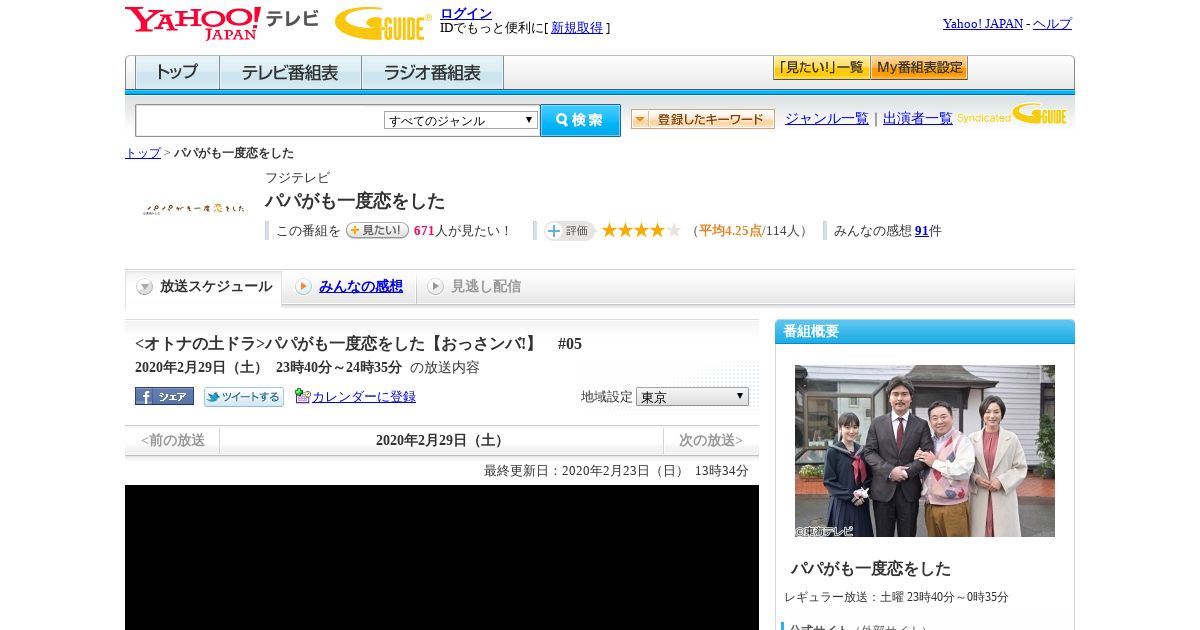Click the レギュラー放送 schedule text
Screen dimensions: 1200x630
896,597
